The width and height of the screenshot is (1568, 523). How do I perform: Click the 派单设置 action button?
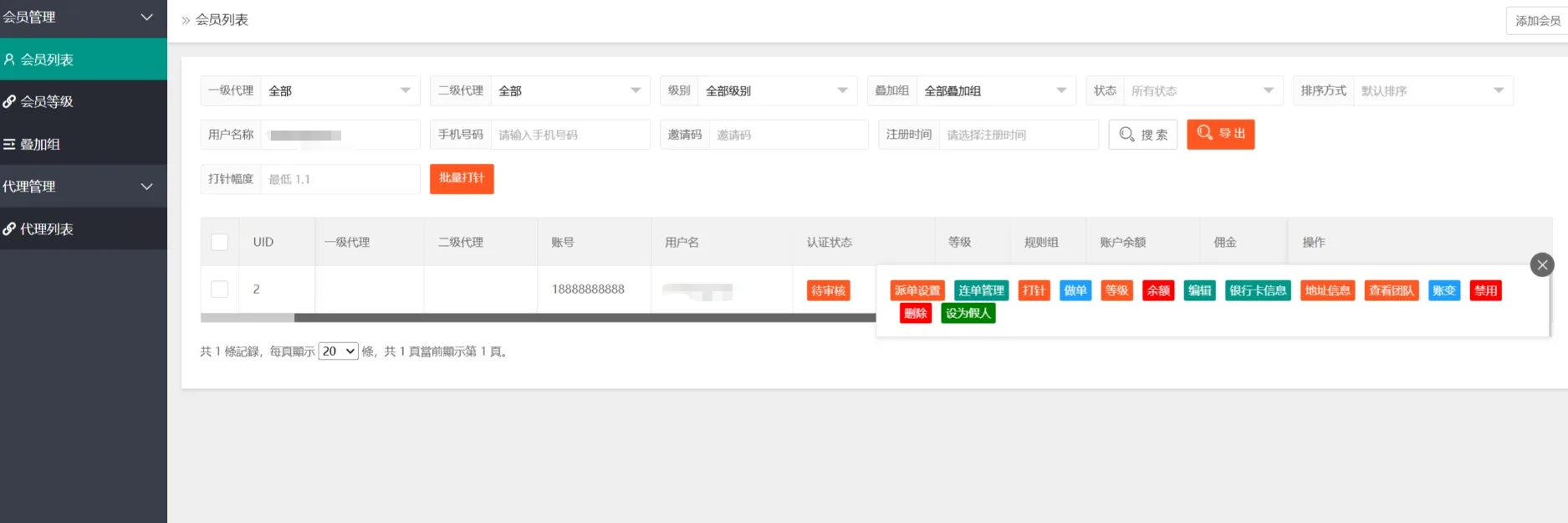pyautogui.click(x=917, y=290)
